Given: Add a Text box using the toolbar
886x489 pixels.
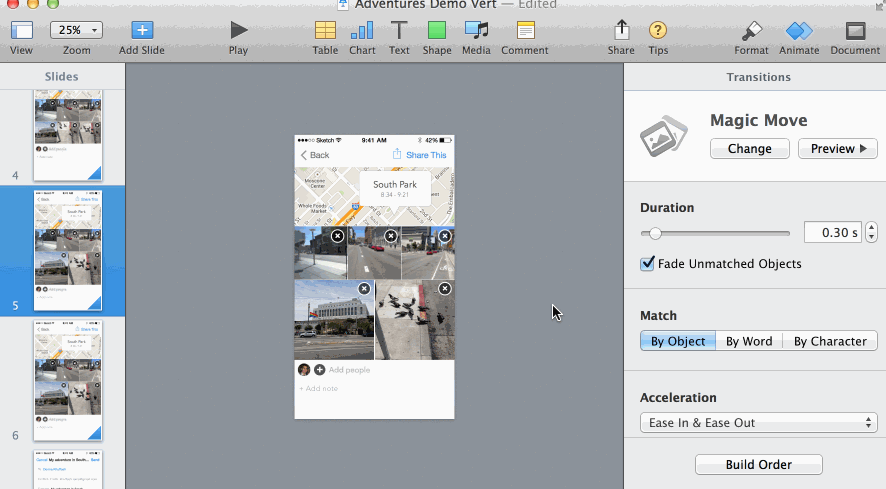Looking at the screenshot, I should [x=399, y=31].
